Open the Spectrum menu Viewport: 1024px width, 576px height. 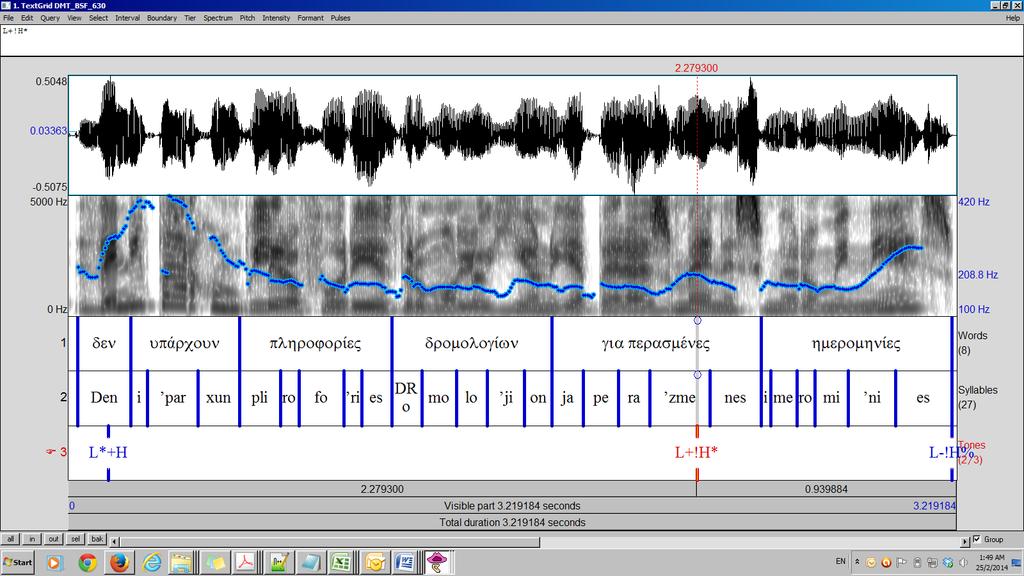click(218, 18)
